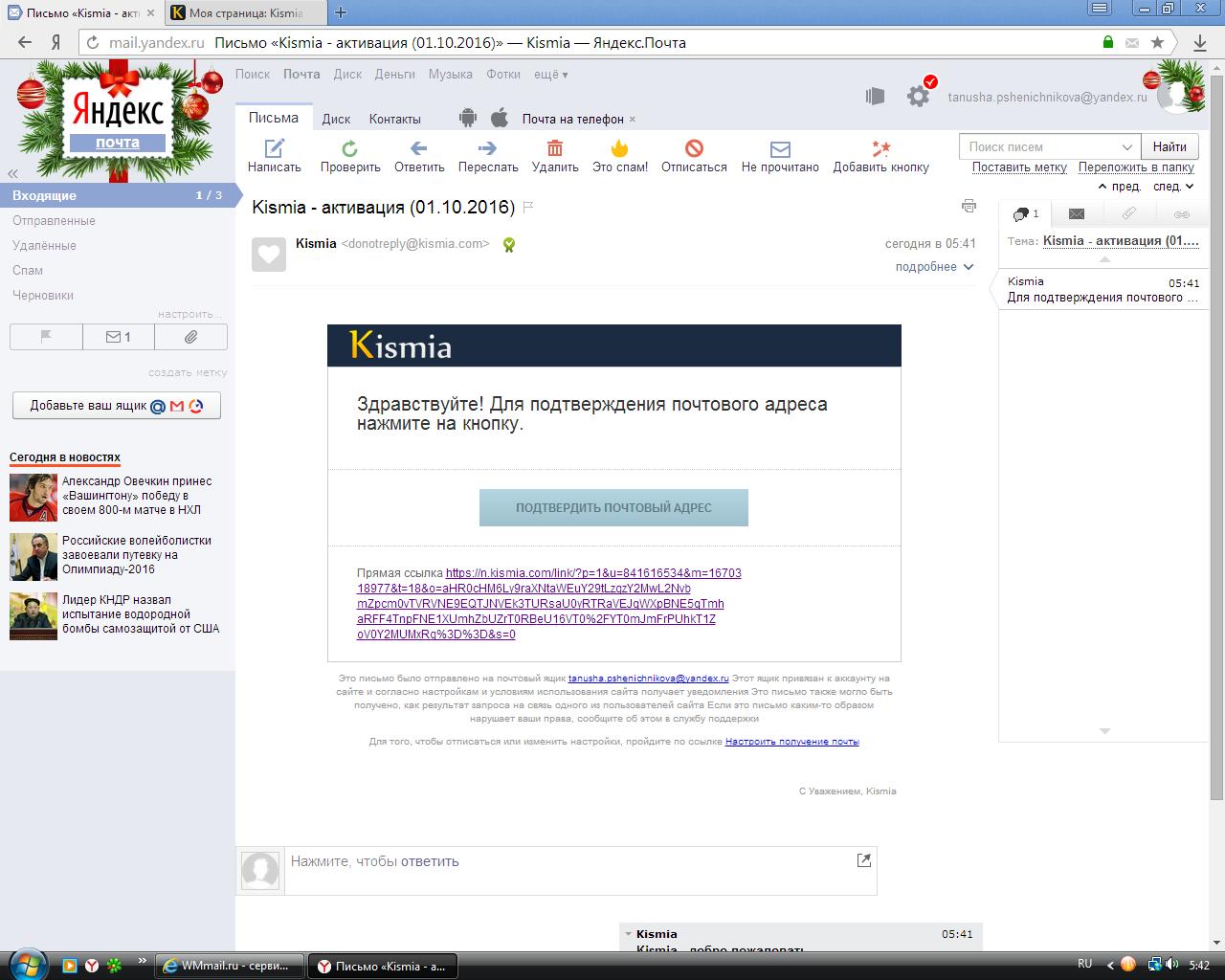Open the Спам folder

pyautogui.click(x=28, y=270)
